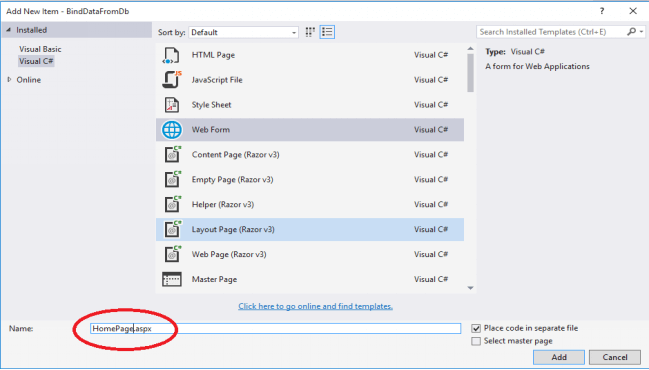Select "Web Page (Razor v3)" name
The width and height of the screenshot is (649, 370).
[229, 254]
